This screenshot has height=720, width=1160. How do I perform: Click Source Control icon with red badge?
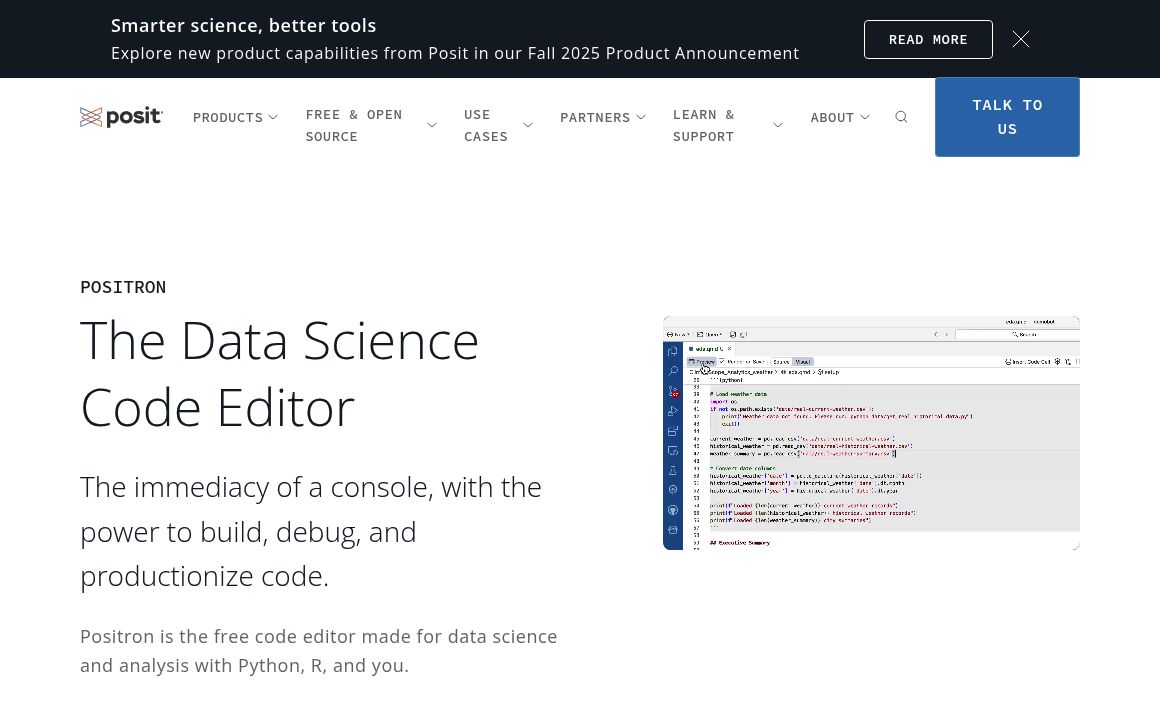[673, 391]
